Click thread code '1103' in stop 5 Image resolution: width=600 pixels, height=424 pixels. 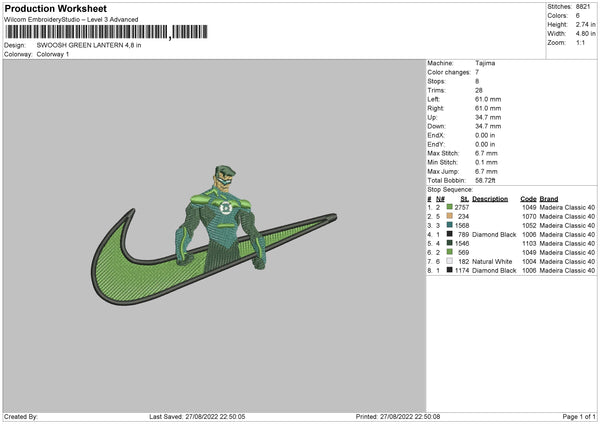(529, 243)
